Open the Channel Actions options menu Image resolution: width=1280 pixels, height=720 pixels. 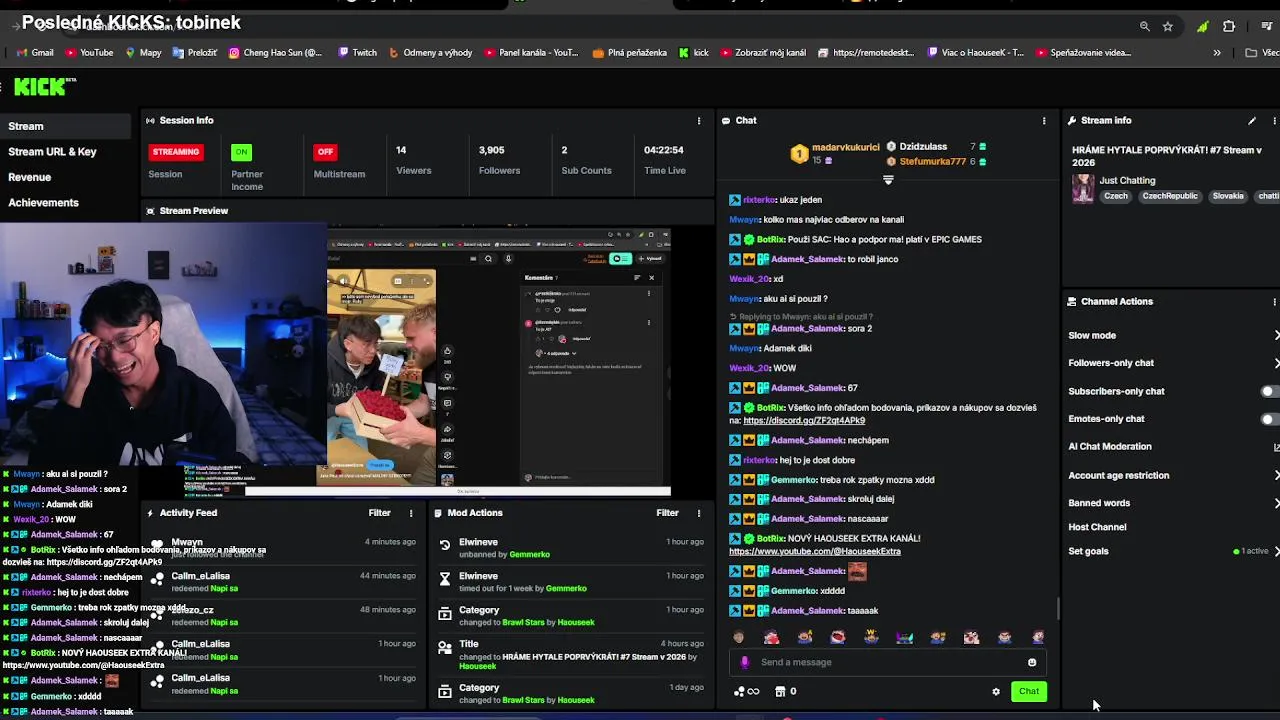[x=1274, y=302]
